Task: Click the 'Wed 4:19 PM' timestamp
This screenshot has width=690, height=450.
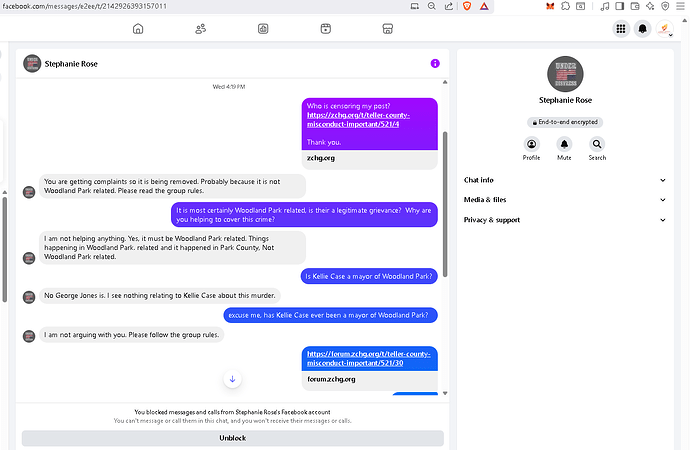Action: point(229,87)
